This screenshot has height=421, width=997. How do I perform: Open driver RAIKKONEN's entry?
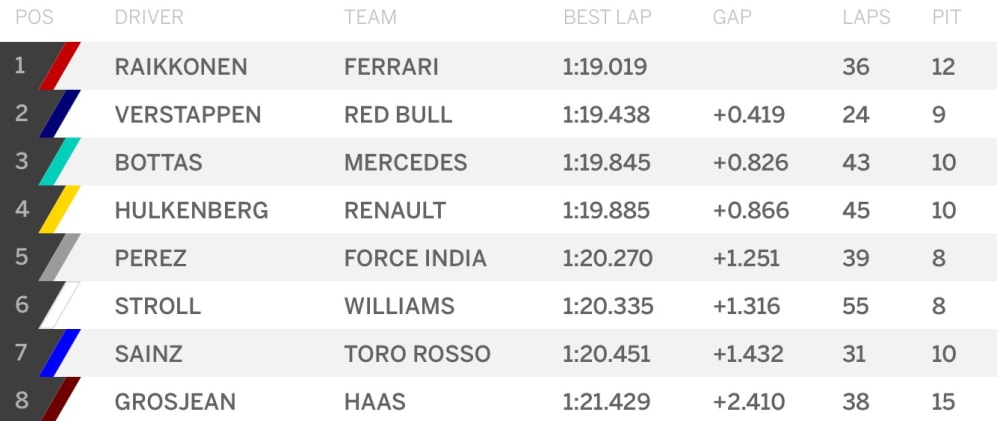pos(181,67)
